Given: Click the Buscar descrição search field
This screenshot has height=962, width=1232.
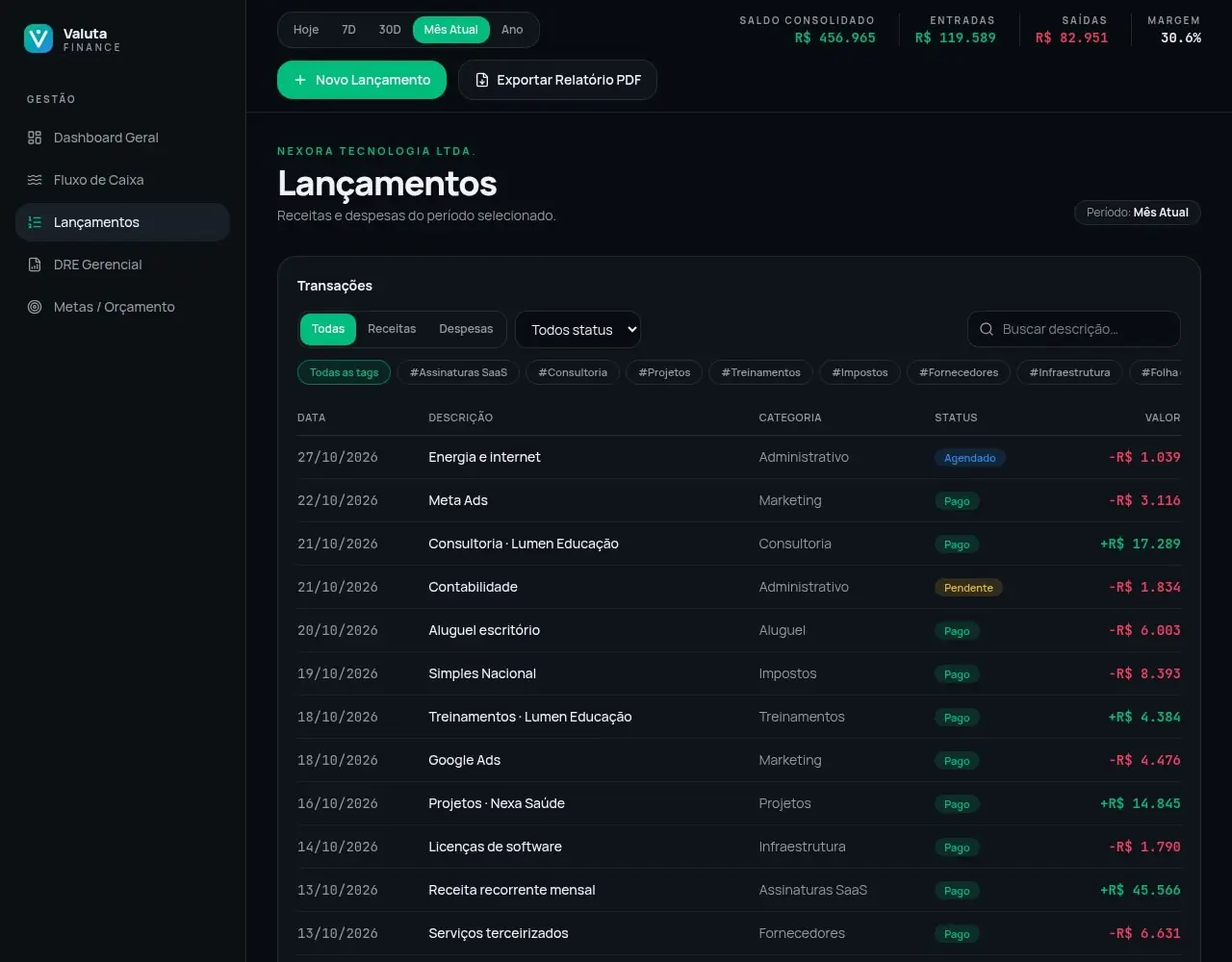Looking at the screenshot, I should point(1074,329).
